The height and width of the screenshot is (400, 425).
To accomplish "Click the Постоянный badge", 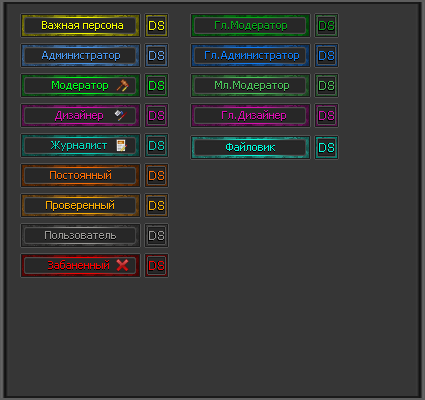I will point(80,175).
